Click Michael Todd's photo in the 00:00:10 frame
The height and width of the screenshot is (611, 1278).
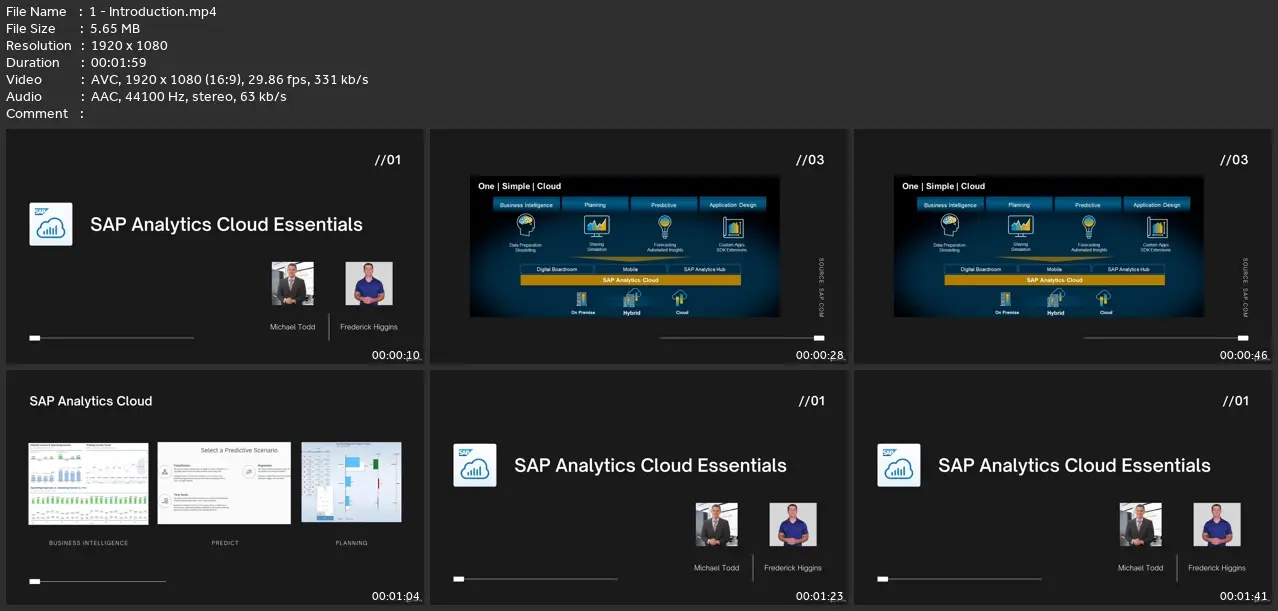pyautogui.click(x=293, y=284)
